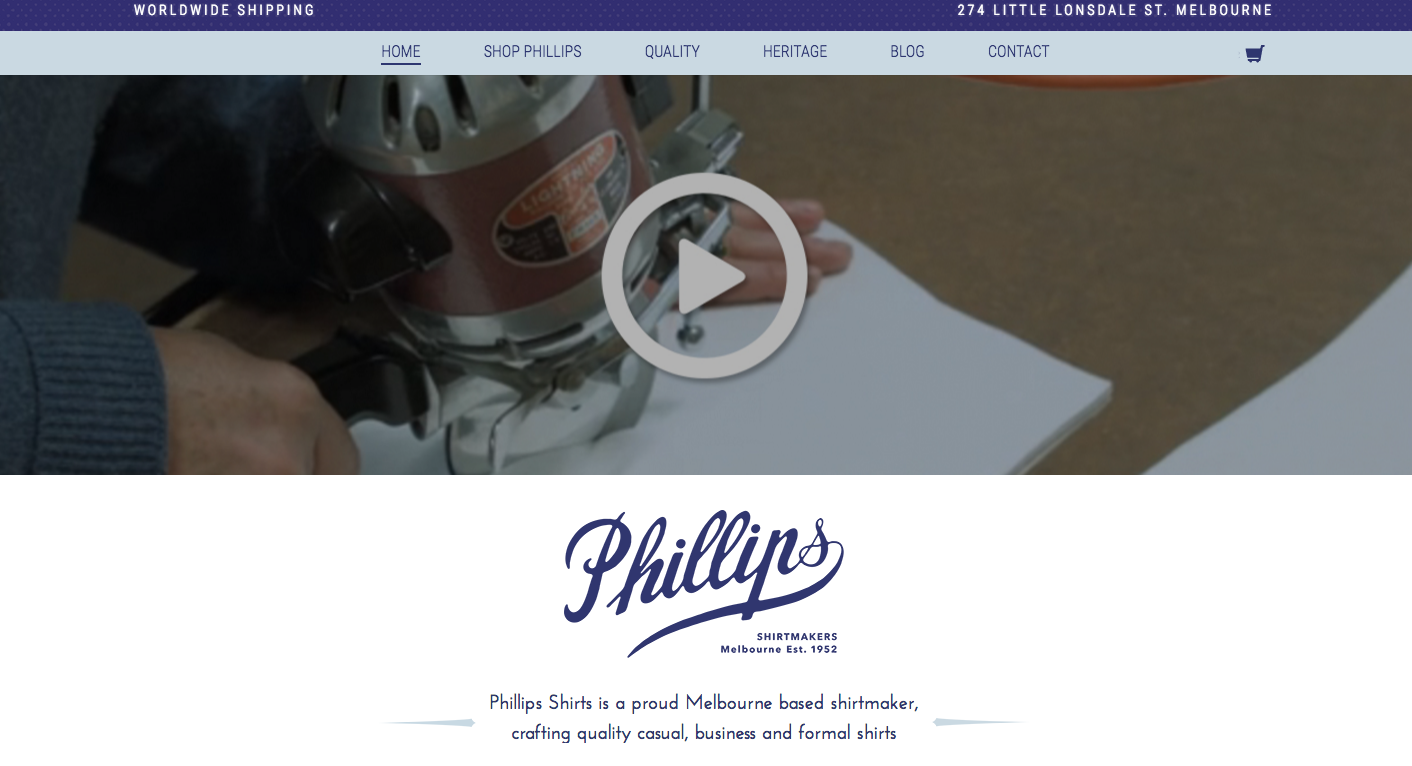Click the Phillips script logo
Image resolution: width=1412 pixels, height=766 pixels.
click(704, 580)
